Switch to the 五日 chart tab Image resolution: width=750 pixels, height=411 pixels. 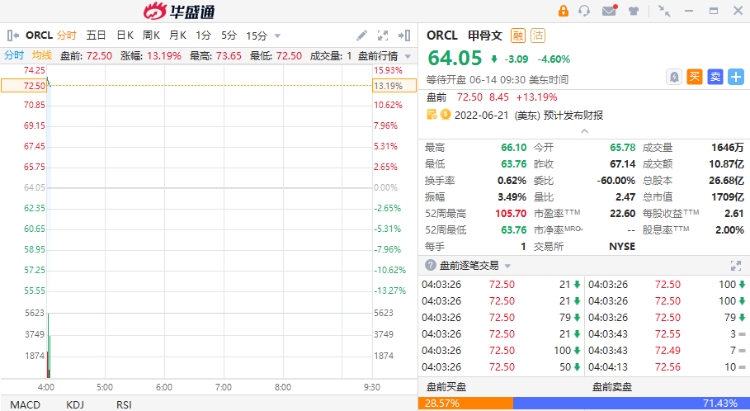(97, 35)
